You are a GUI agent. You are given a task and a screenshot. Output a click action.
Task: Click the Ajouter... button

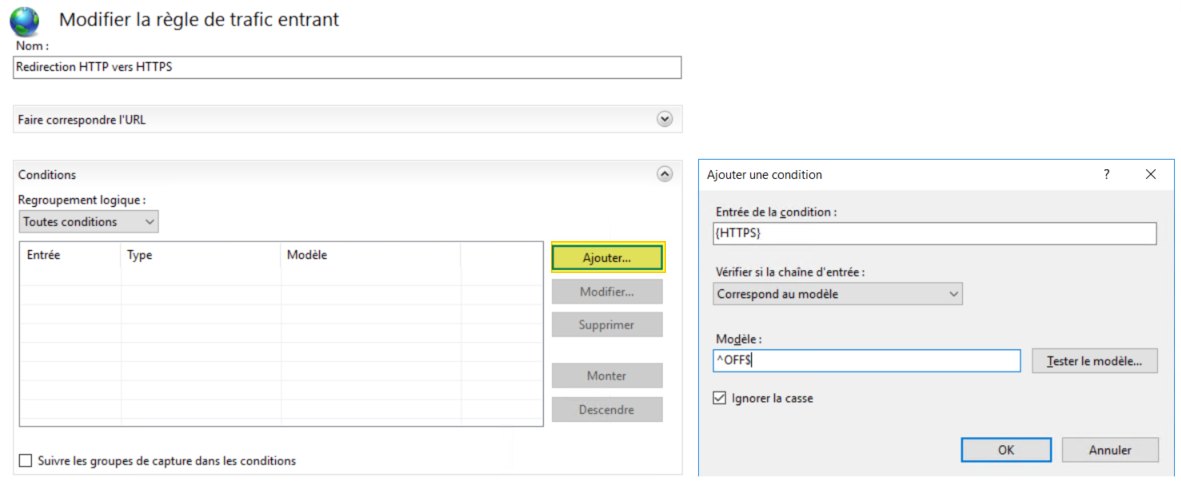(x=606, y=258)
